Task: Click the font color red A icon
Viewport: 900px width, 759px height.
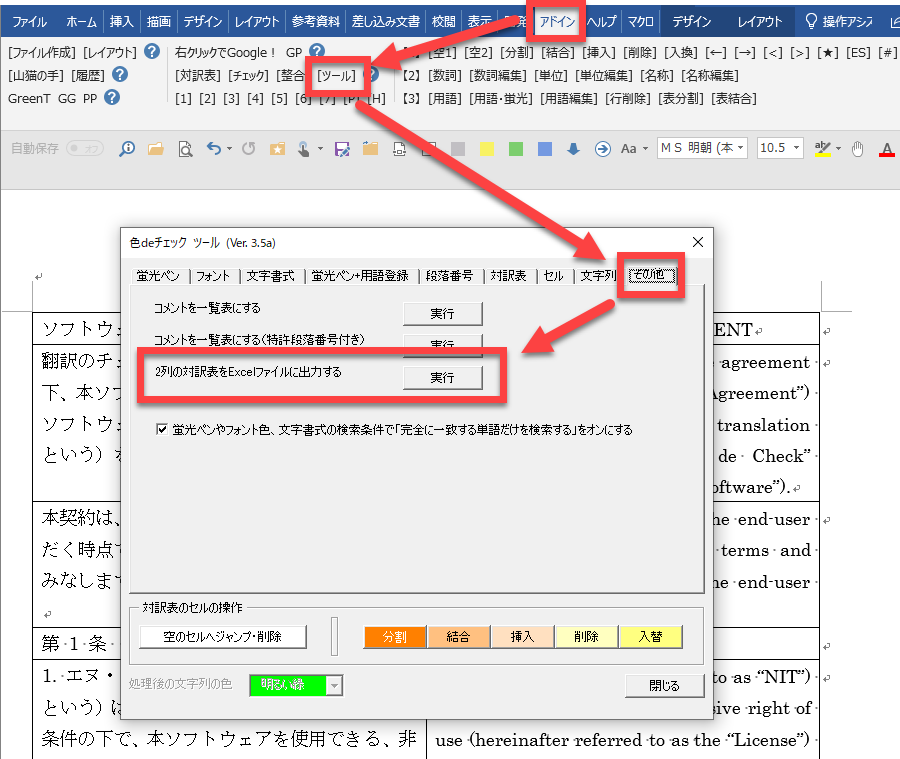Action: 885,149
